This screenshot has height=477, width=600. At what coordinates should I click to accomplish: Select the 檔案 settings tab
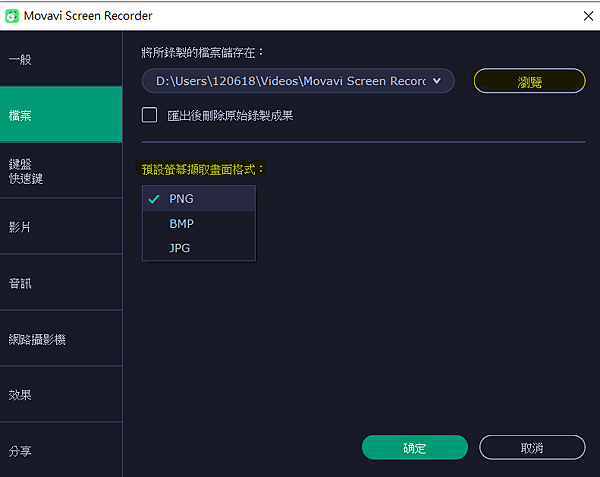[61, 115]
